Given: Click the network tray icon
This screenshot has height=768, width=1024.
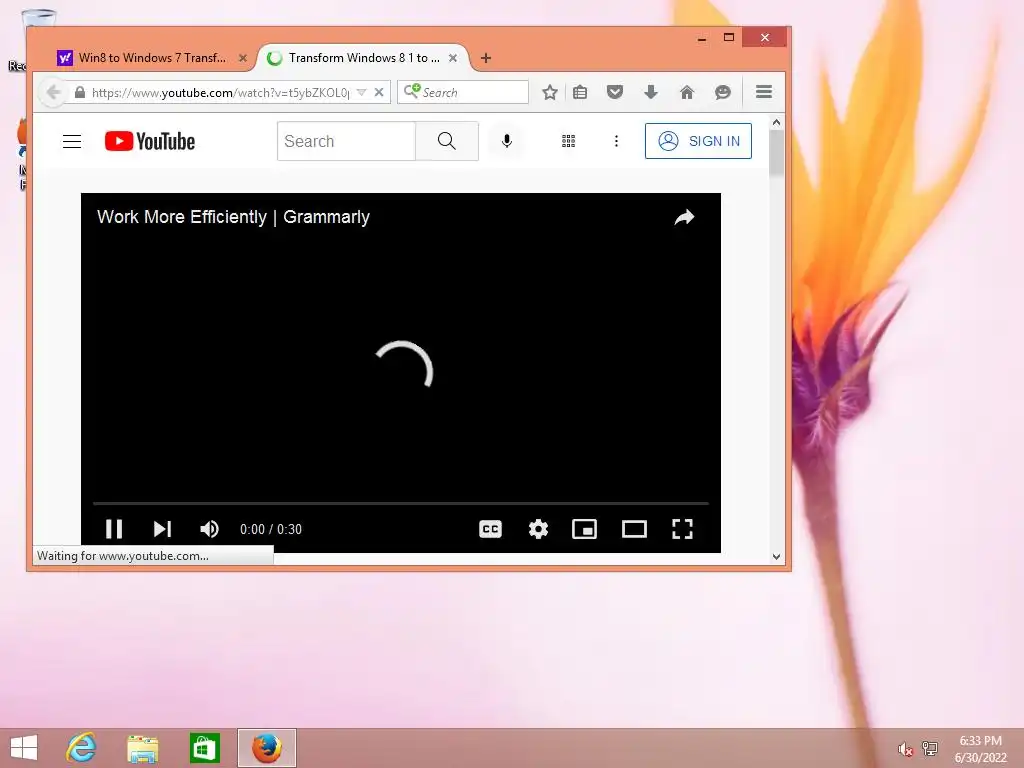Looking at the screenshot, I should (929, 748).
